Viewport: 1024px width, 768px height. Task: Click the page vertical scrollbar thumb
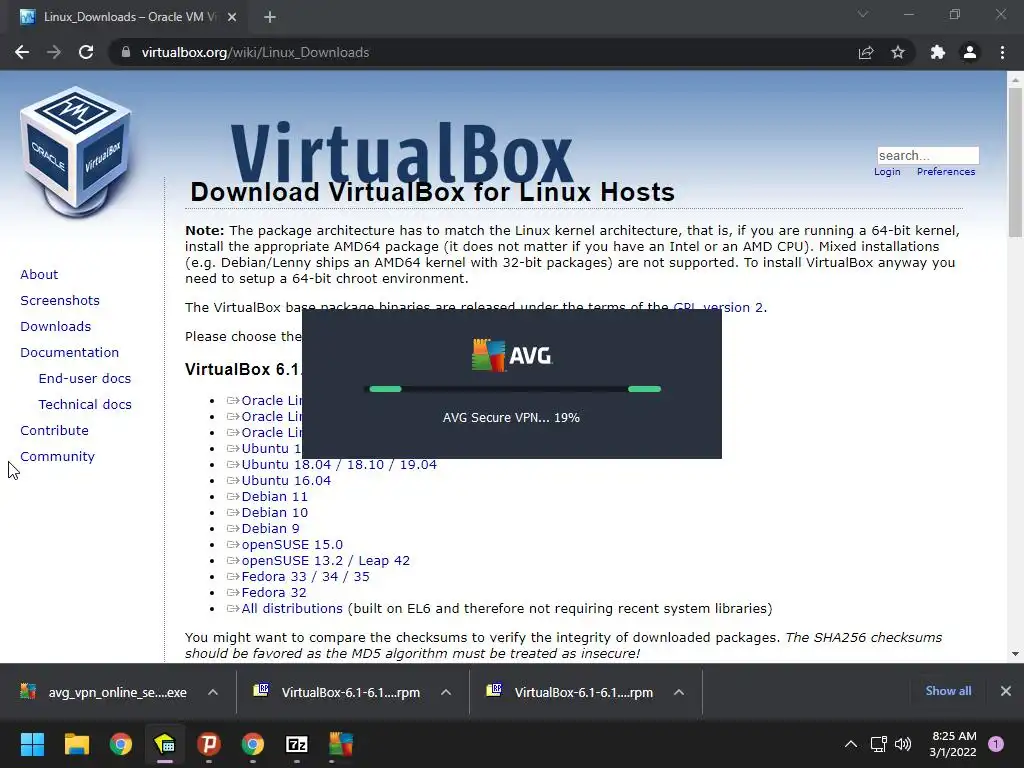pos(1015,161)
